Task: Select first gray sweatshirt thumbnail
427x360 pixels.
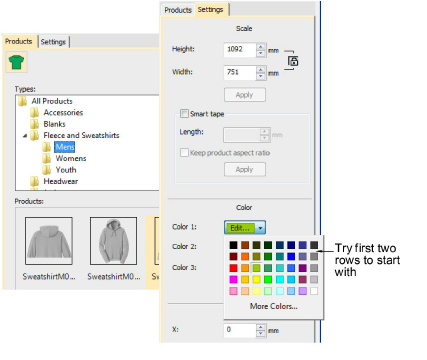Action: click(x=49, y=241)
